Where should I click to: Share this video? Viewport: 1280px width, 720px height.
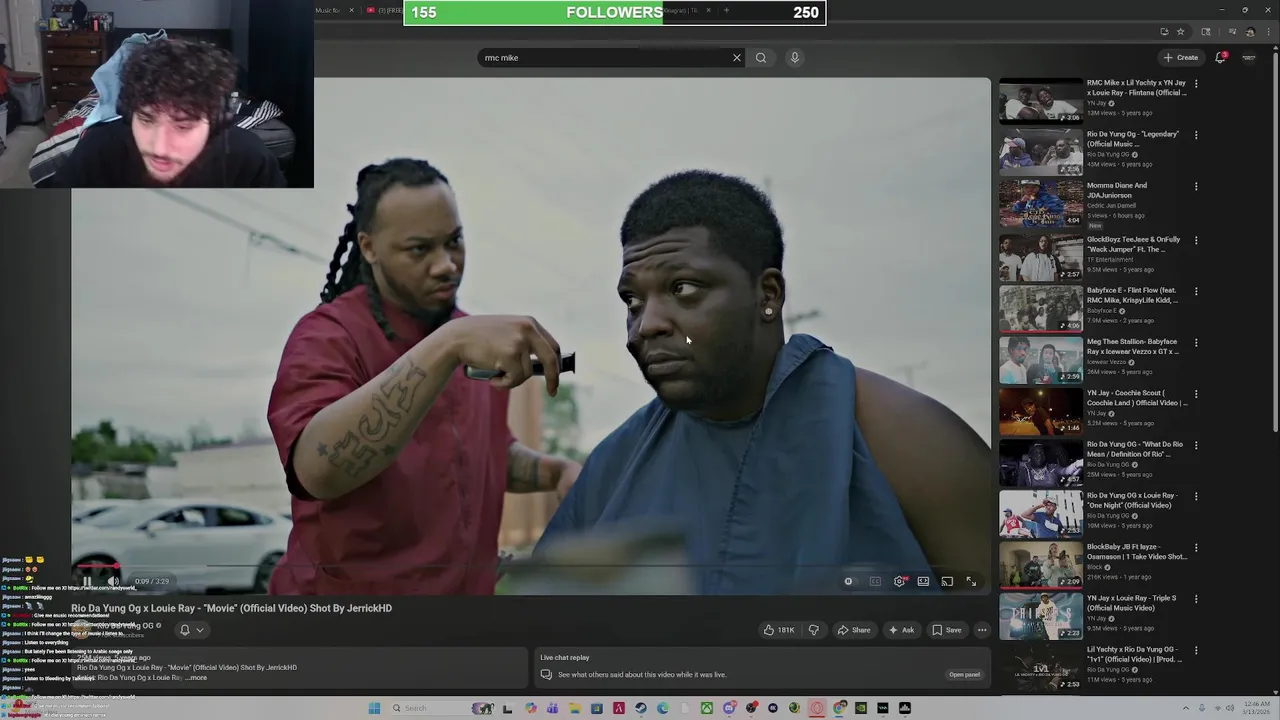click(854, 630)
